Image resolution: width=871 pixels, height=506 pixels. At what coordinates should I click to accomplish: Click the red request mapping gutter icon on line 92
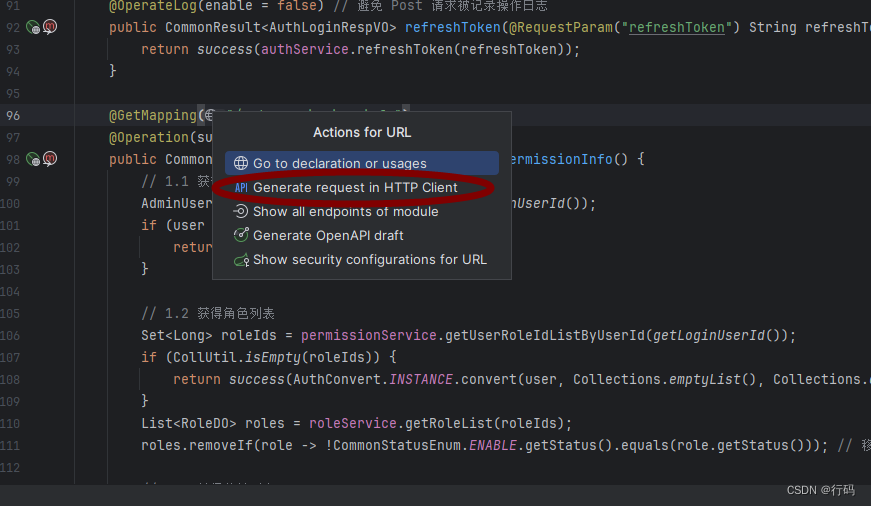50,26
